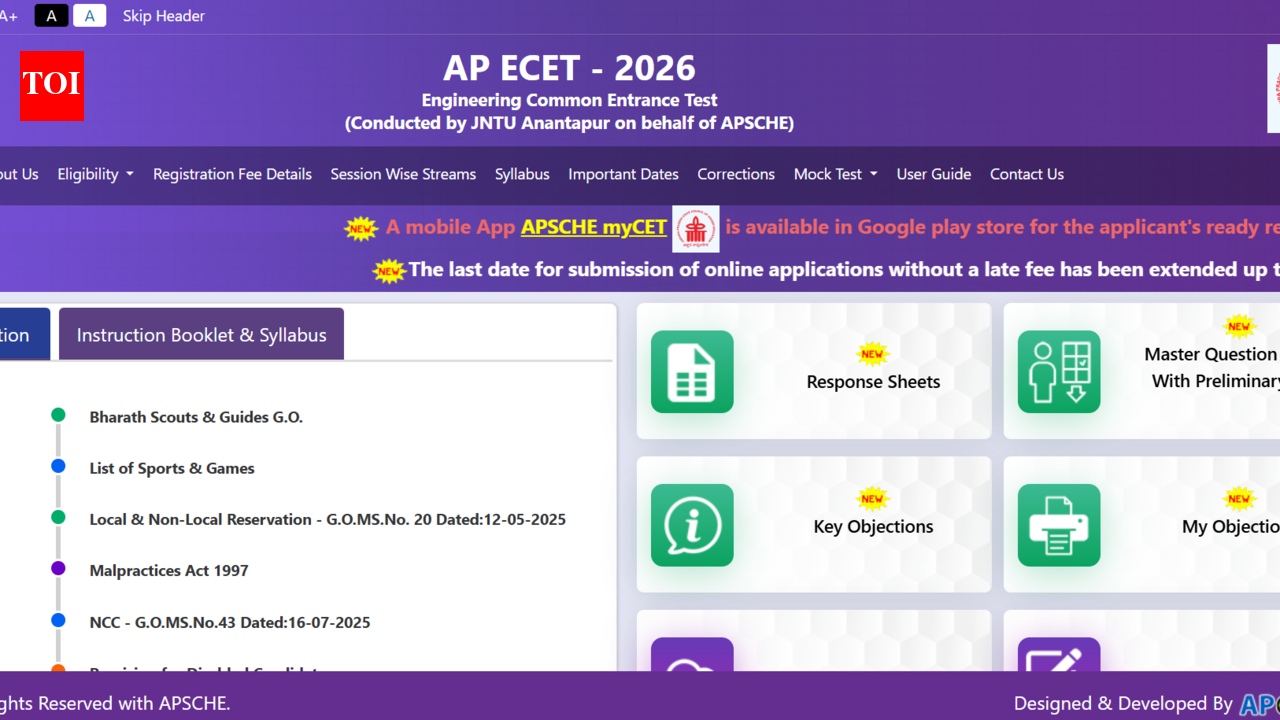Select Important Dates in the navigation menu
This screenshot has width=1280, height=720.
(x=623, y=174)
